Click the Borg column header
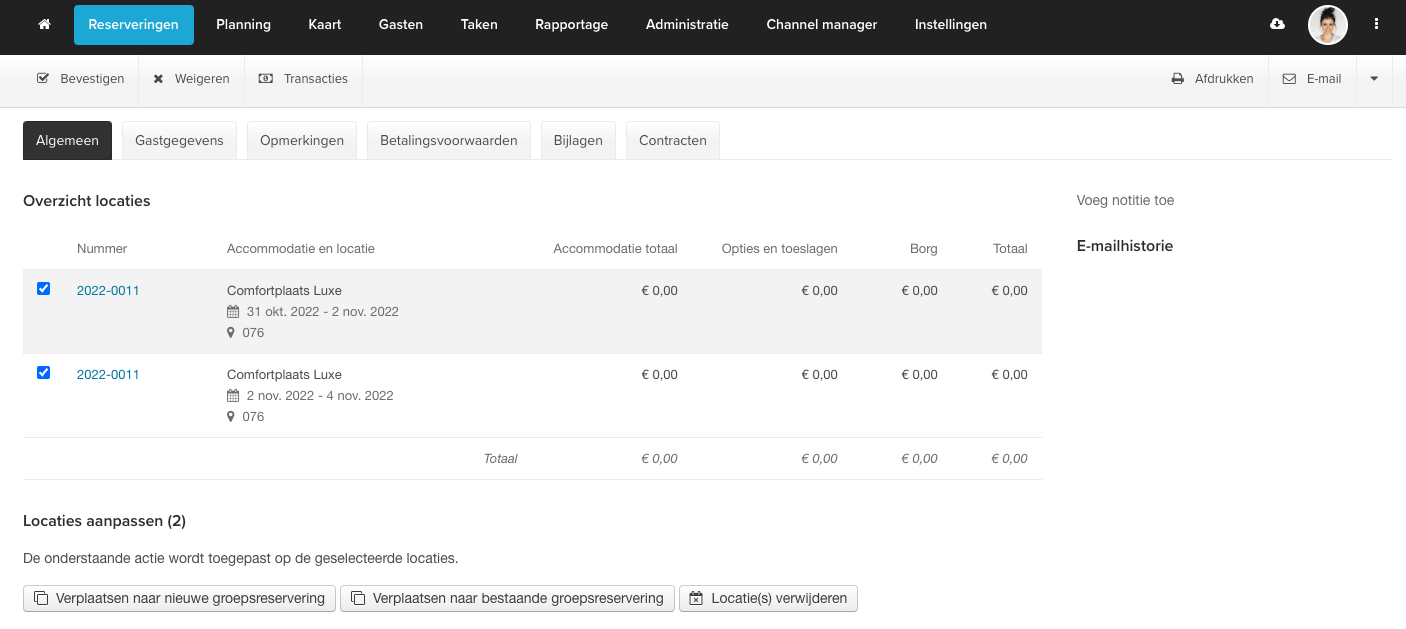1406x629 pixels. (x=924, y=249)
